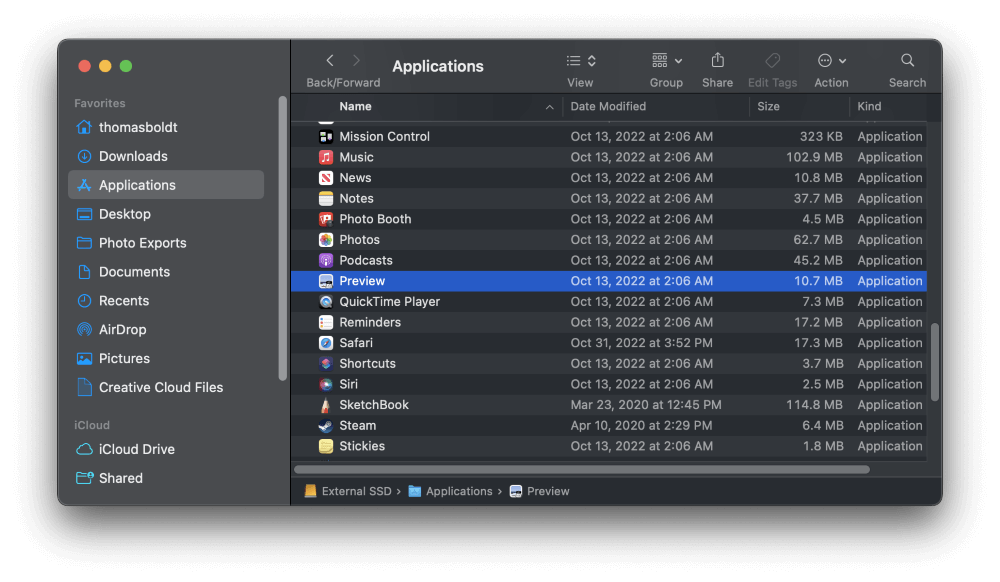Screen dimensions: 1000x582
Task: Open the Search icon in toolbar
Action: pos(906,60)
